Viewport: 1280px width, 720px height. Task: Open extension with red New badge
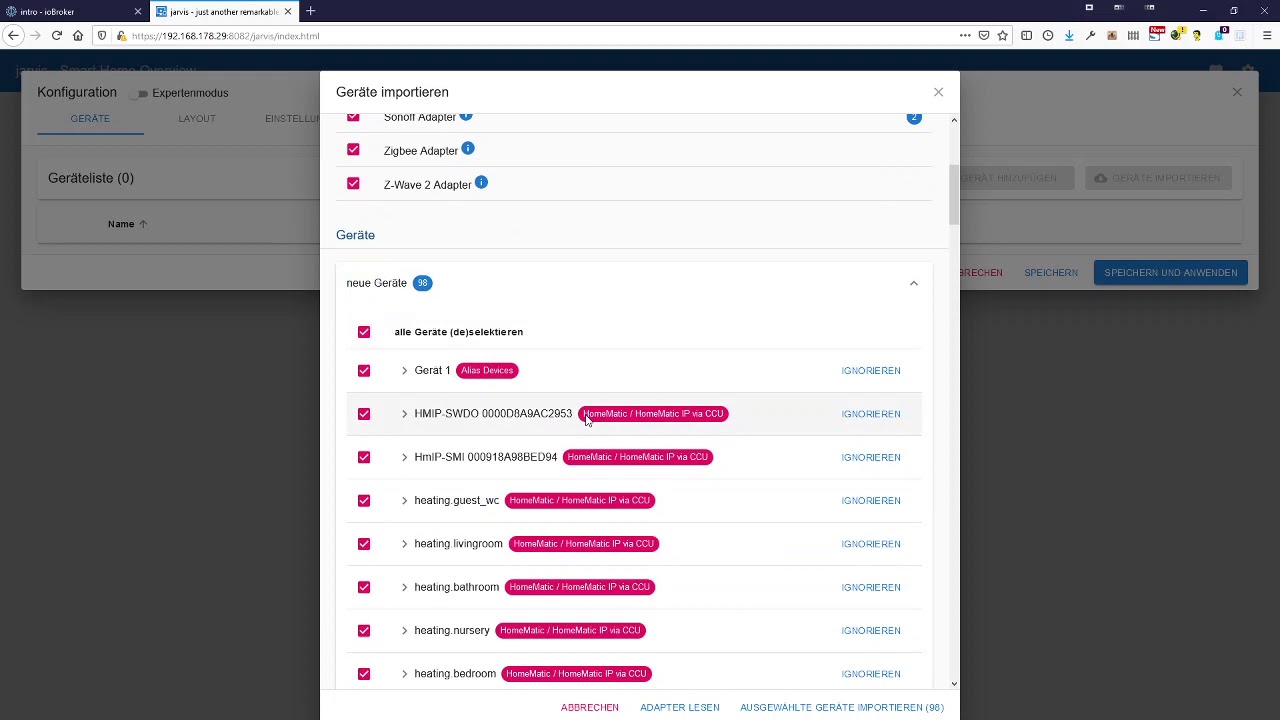point(1155,35)
